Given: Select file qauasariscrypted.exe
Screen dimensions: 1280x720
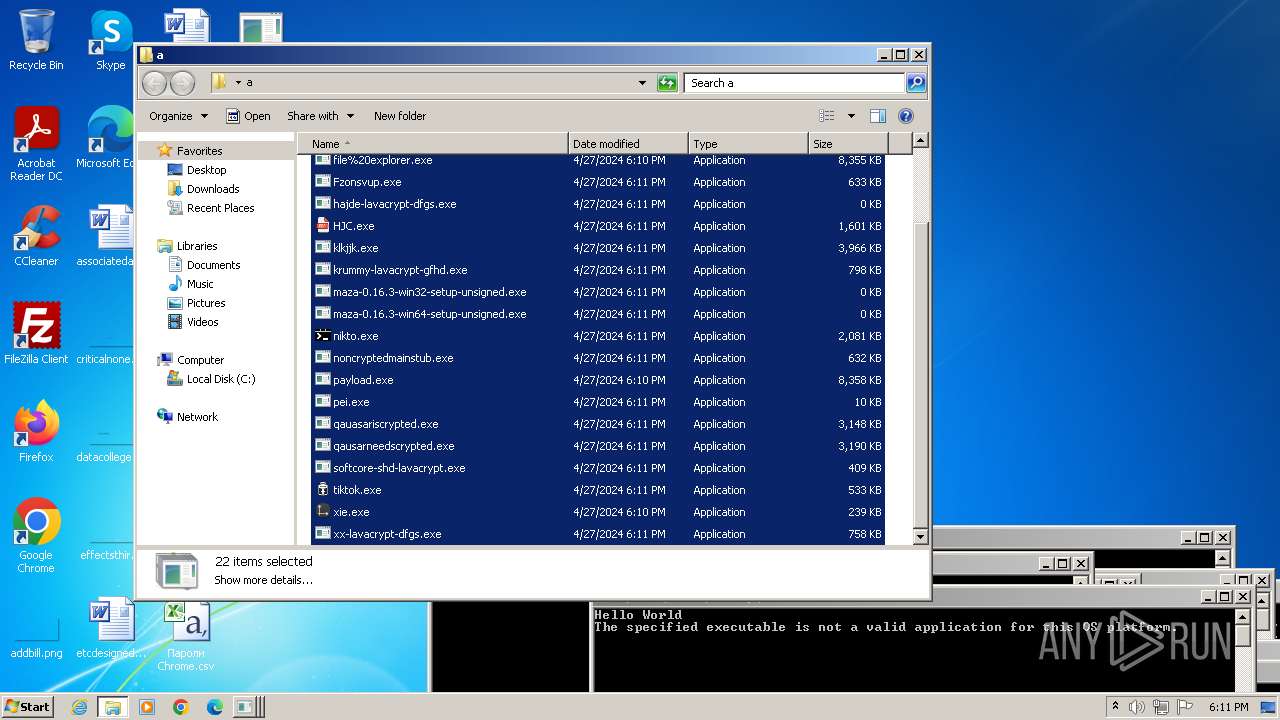Looking at the screenshot, I should point(385,424).
